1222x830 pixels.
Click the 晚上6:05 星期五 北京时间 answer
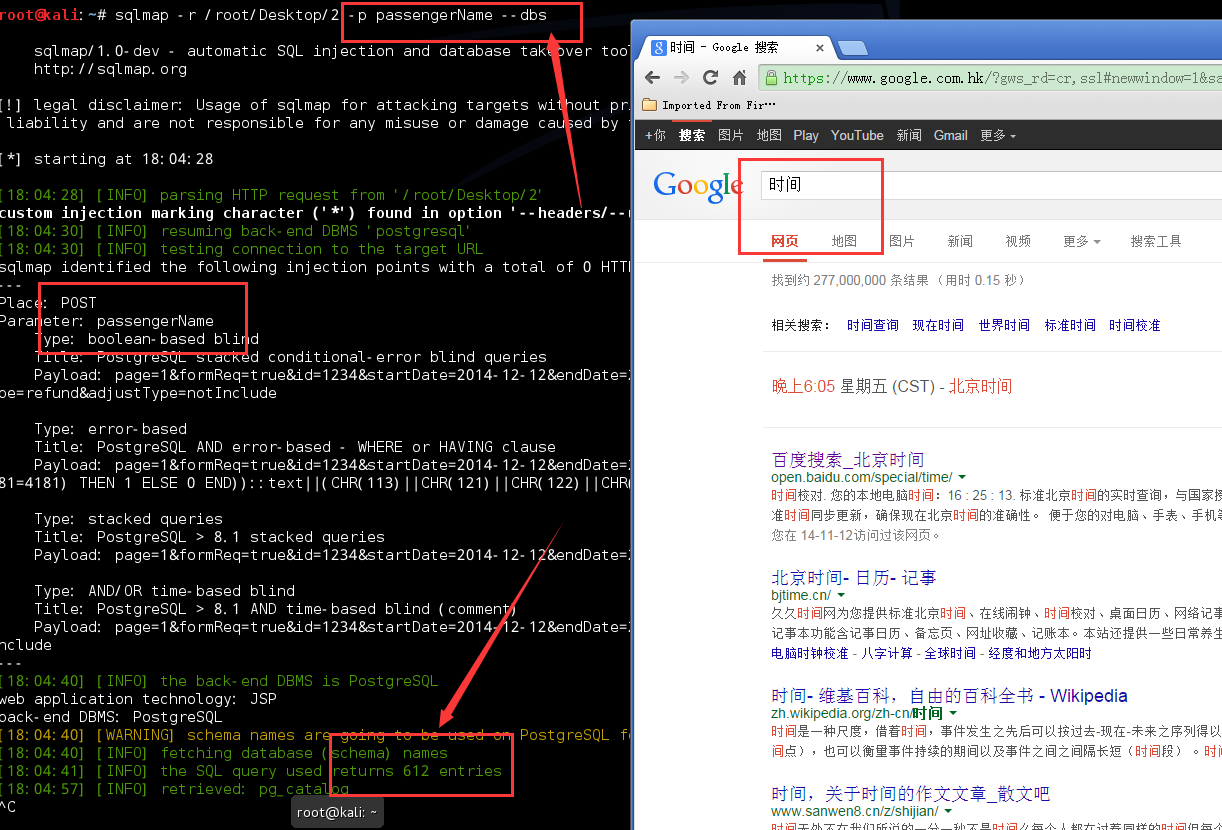pos(892,386)
